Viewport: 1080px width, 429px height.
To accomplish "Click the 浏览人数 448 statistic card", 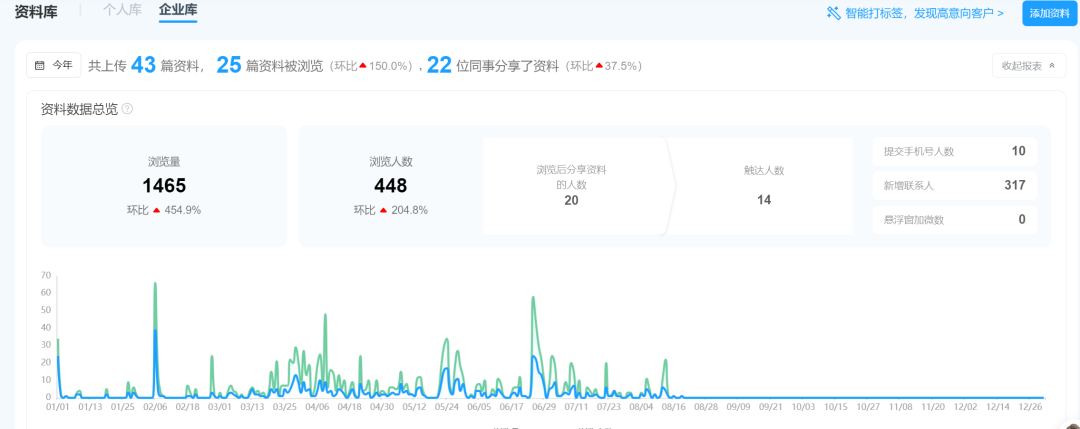I will 390,186.
